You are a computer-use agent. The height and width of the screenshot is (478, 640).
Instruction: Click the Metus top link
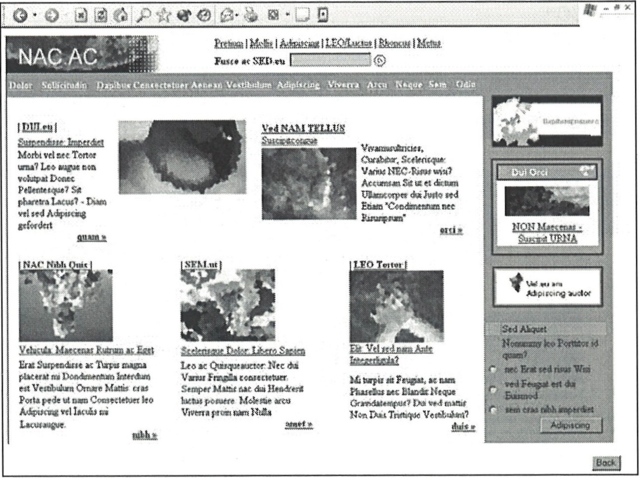coord(429,43)
